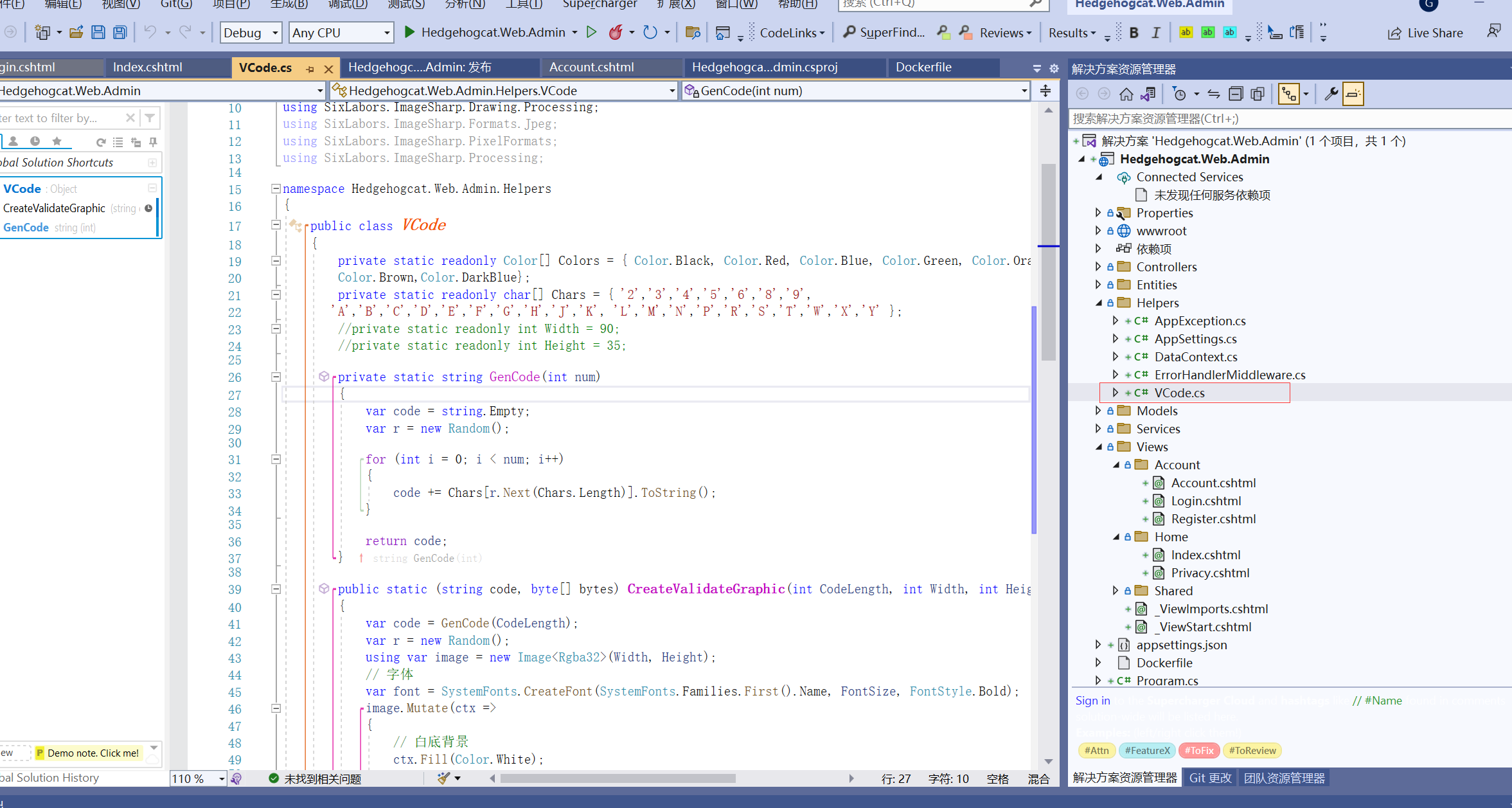Toggle nested file view button

tap(1288, 94)
